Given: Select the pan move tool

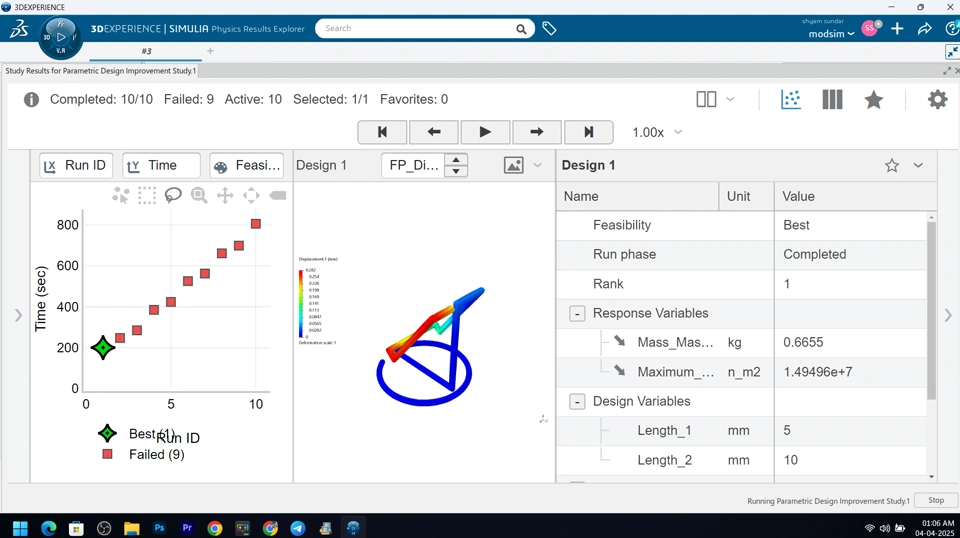Looking at the screenshot, I should (x=225, y=195).
